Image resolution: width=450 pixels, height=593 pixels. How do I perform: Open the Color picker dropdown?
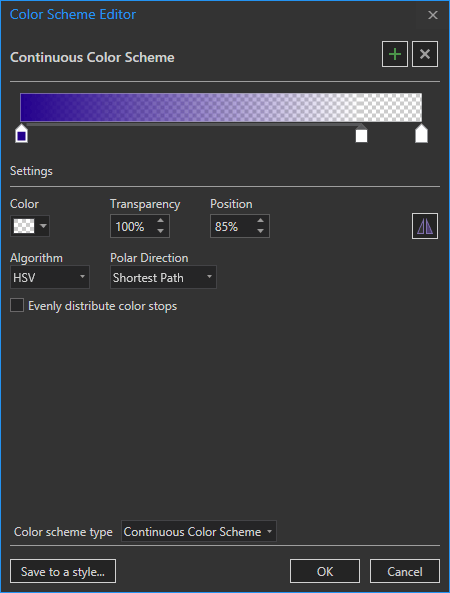coord(30,226)
